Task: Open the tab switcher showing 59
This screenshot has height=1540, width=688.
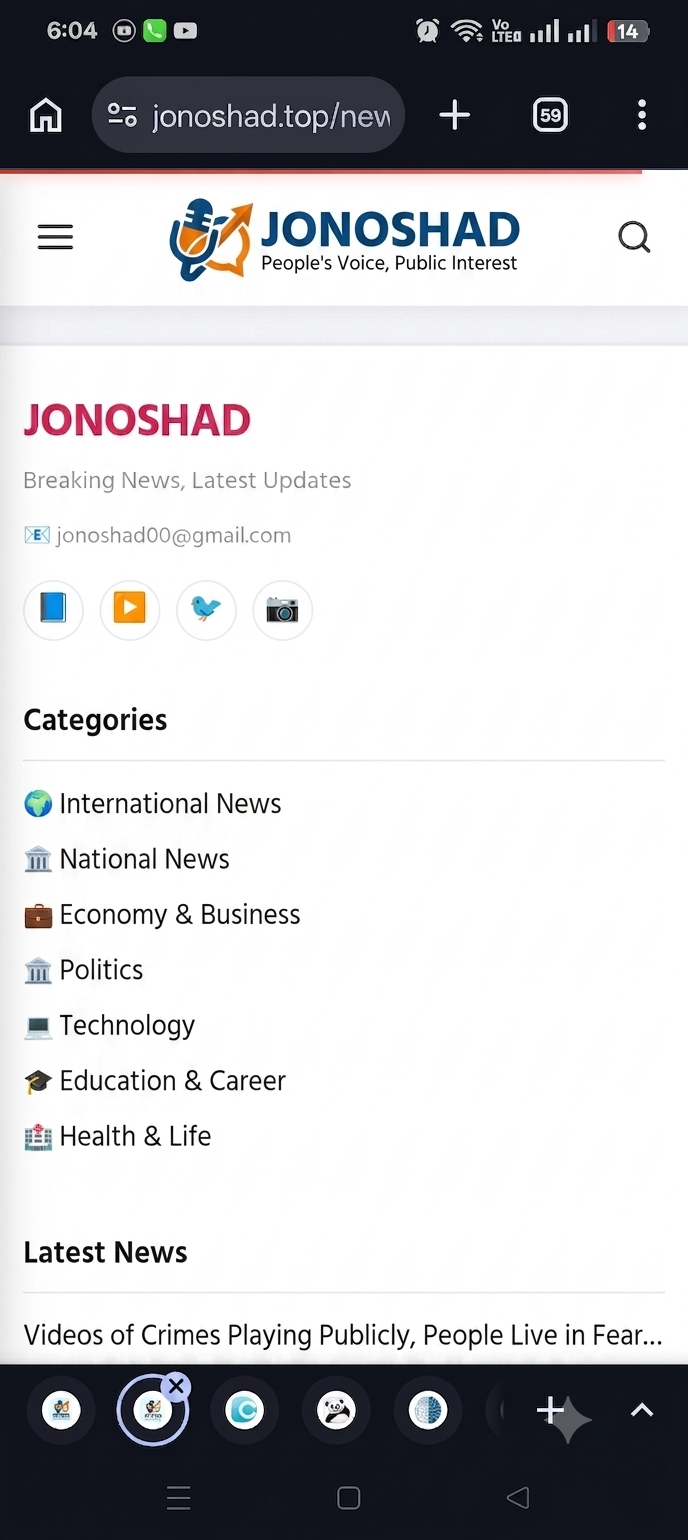Action: (x=550, y=115)
